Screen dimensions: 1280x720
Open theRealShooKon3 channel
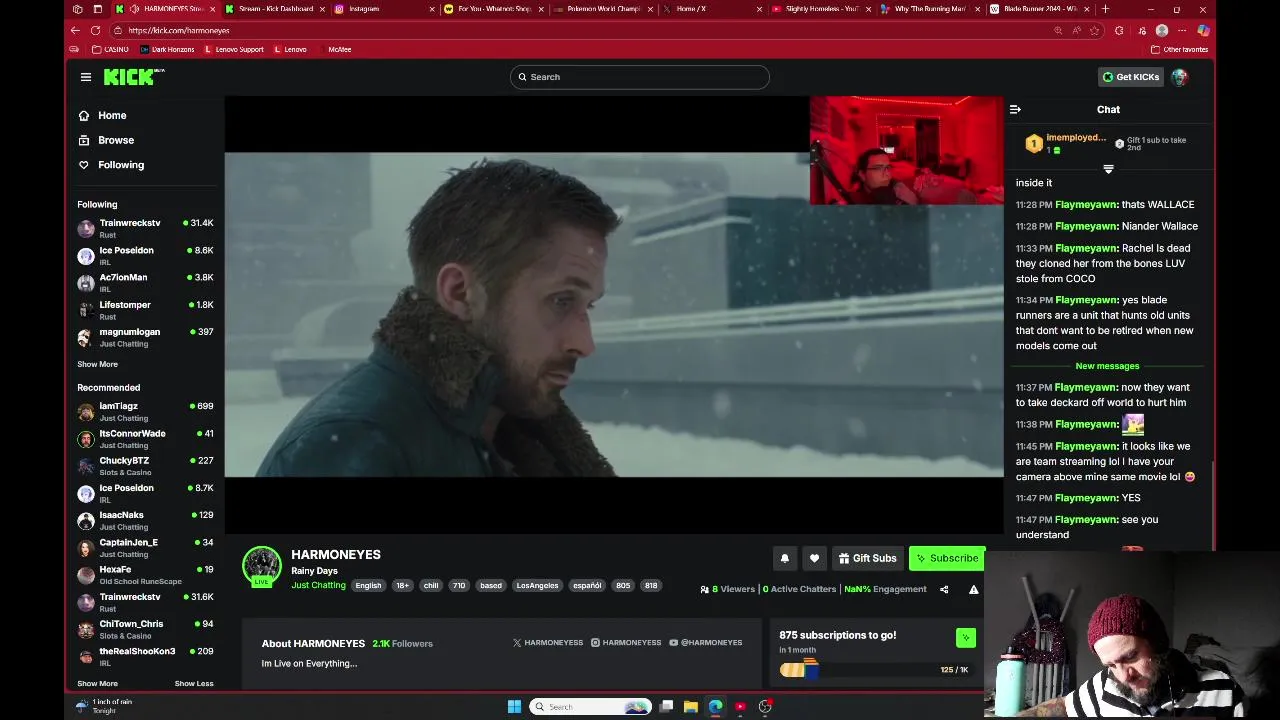pos(145,656)
